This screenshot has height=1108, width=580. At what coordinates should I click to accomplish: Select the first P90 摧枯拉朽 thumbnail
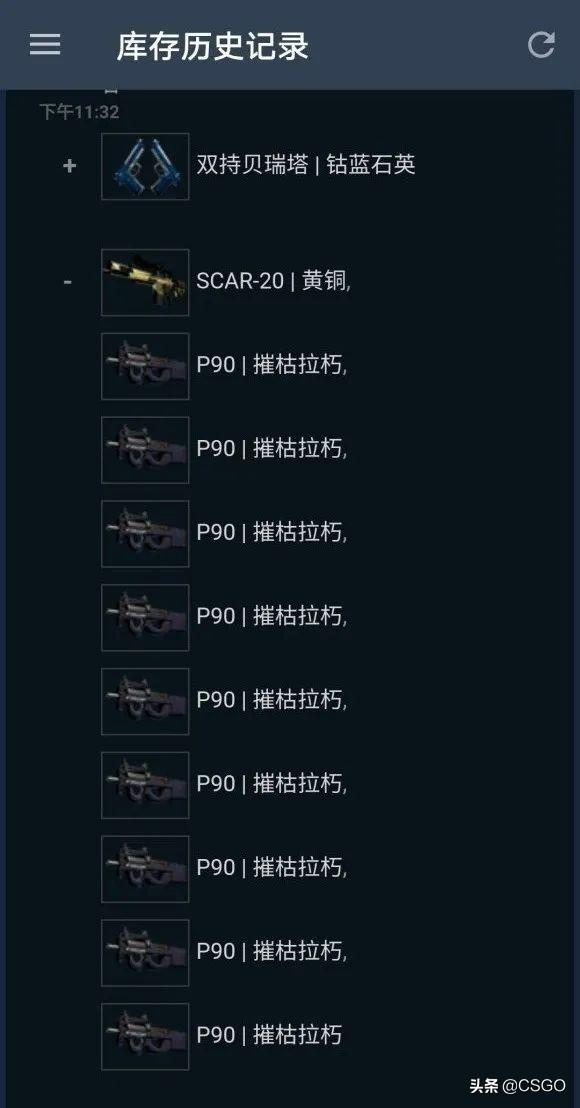(x=145, y=366)
